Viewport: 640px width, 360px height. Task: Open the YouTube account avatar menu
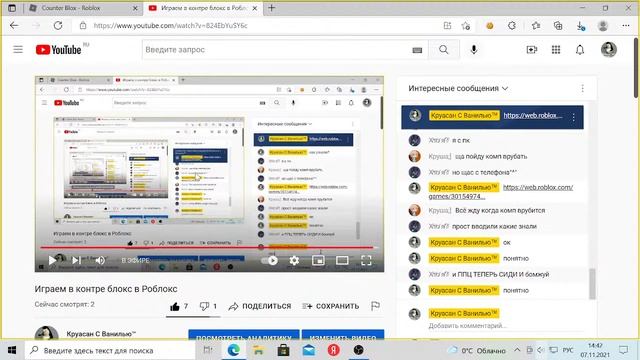[609, 50]
